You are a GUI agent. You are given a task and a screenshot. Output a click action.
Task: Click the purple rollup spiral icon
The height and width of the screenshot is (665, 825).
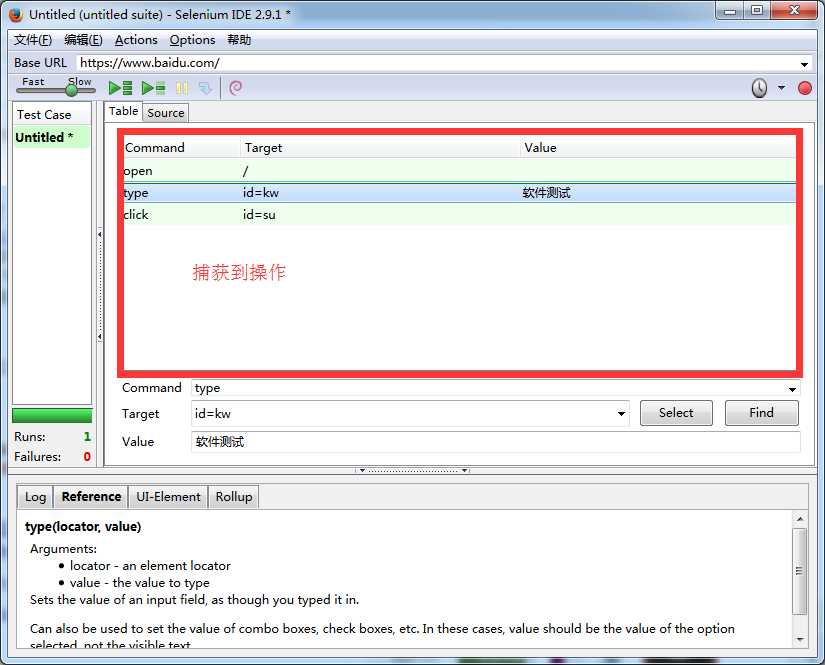[x=236, y=88]
